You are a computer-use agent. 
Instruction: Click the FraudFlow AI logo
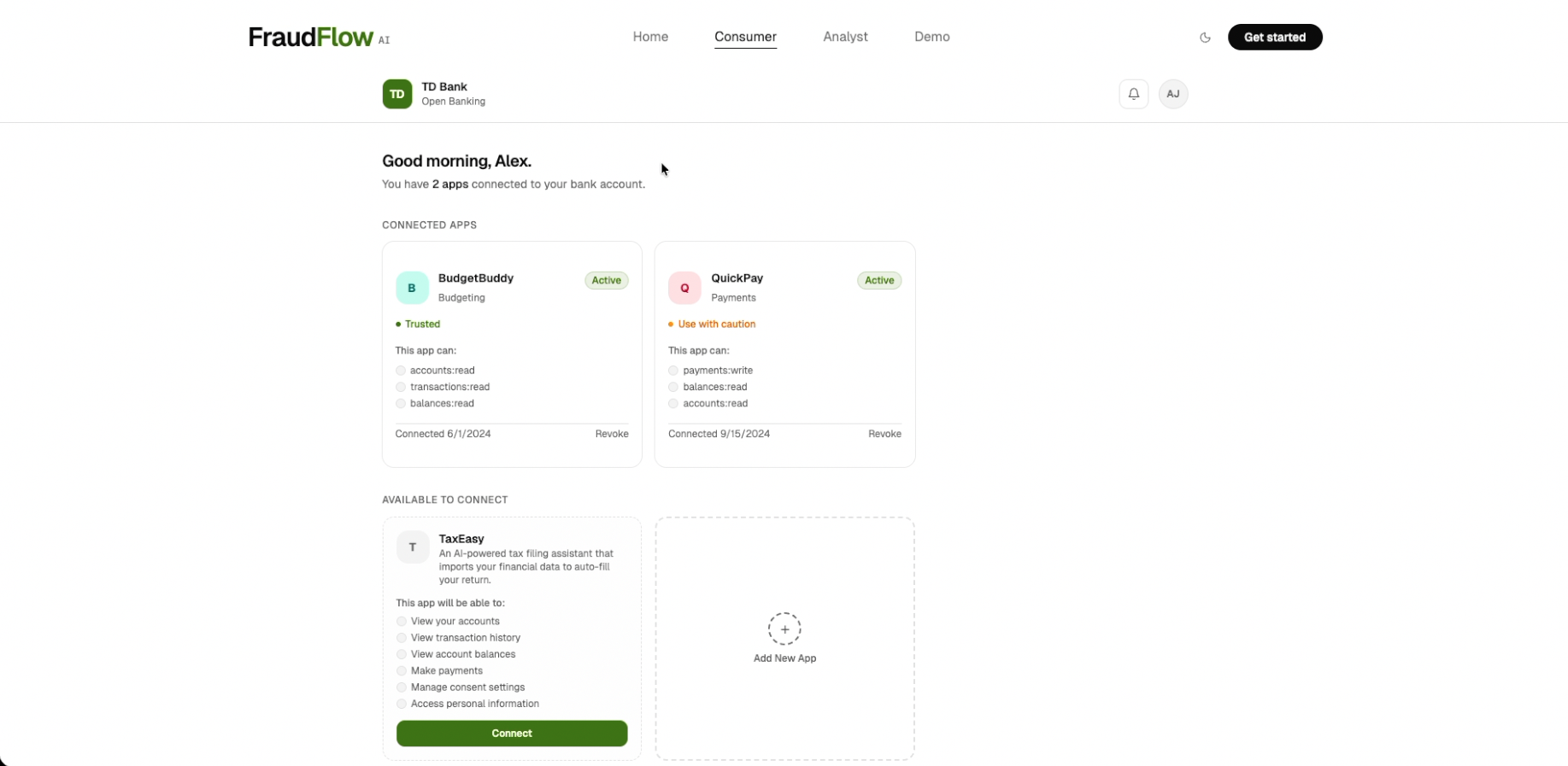[319, 37]
